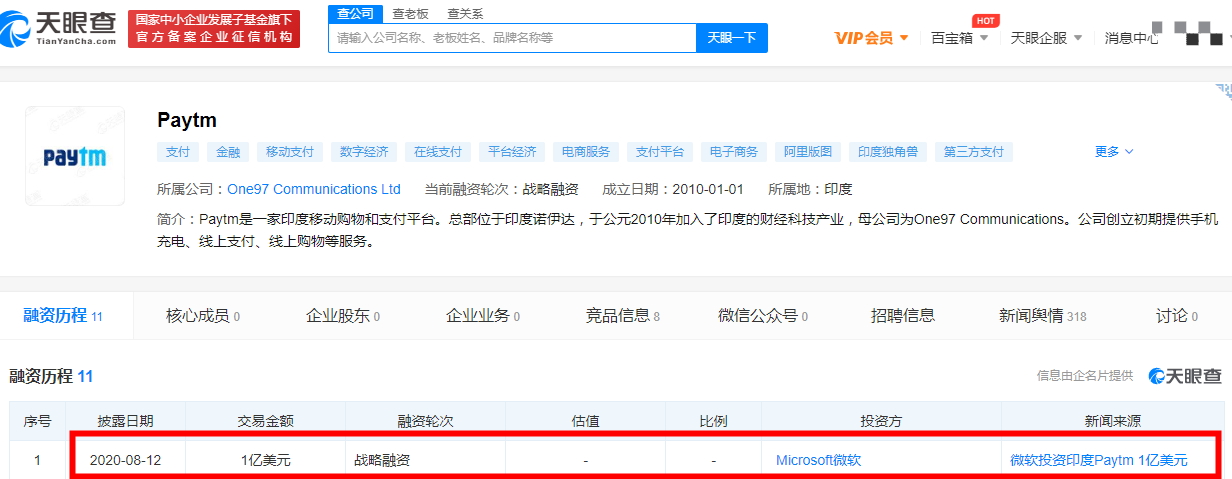Switch to 新闻舆情 tab
Screen dimensions: 1232x479
(x=1043, y=316)
